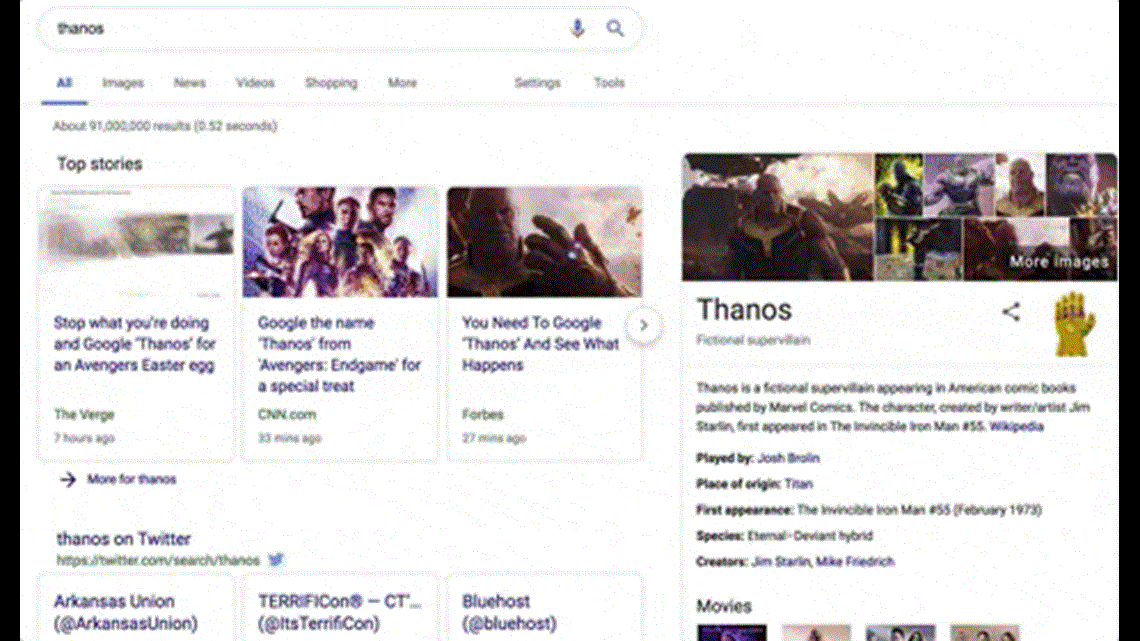Open the twitter.com/search/thanos URL
Screen dimensions: 1140x641
pos(158,560)
